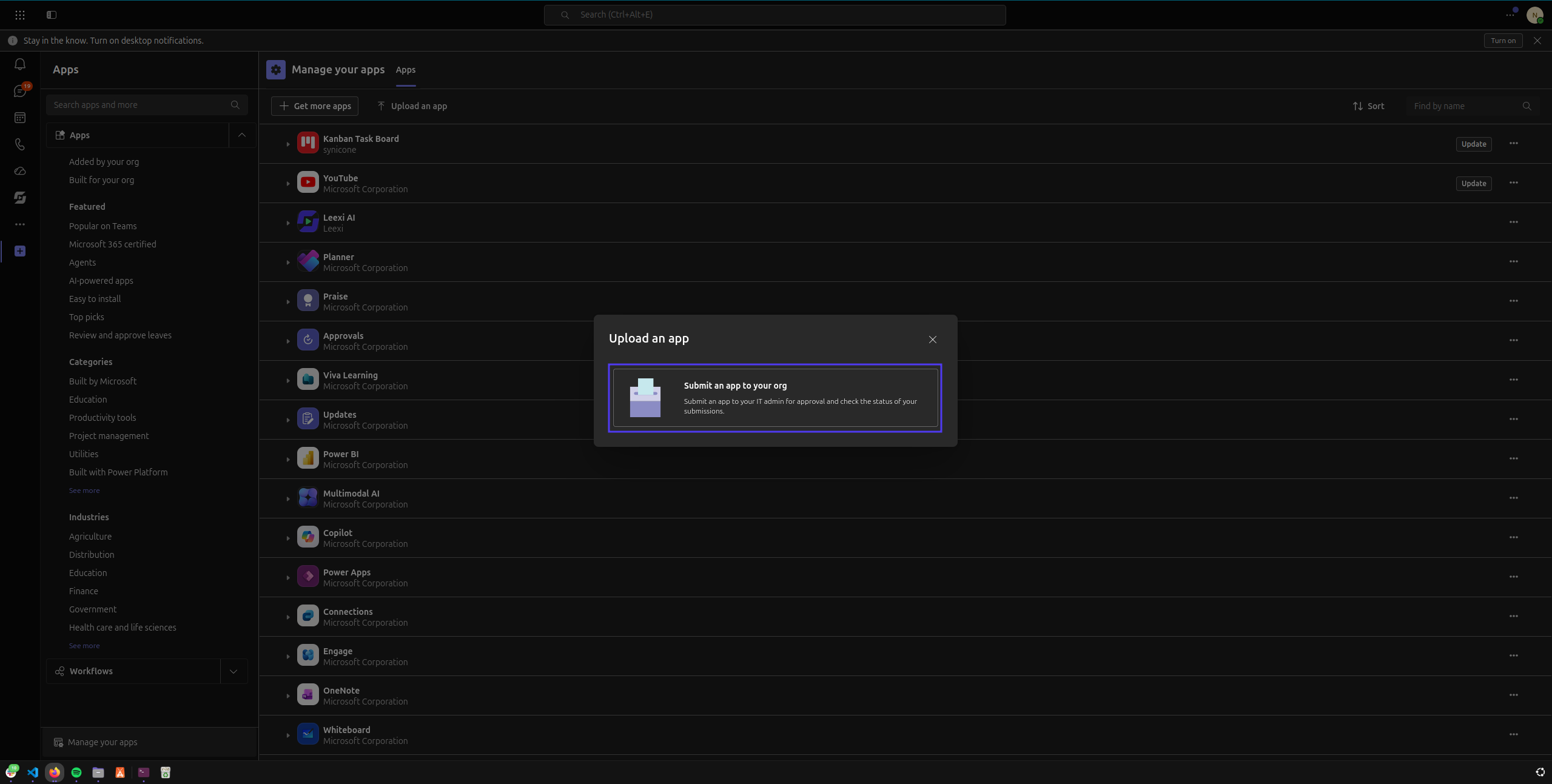Viewport: 1552px width, 784px height.
Task: Open Microsoft 365 certified category
Action: click(112, 244)
